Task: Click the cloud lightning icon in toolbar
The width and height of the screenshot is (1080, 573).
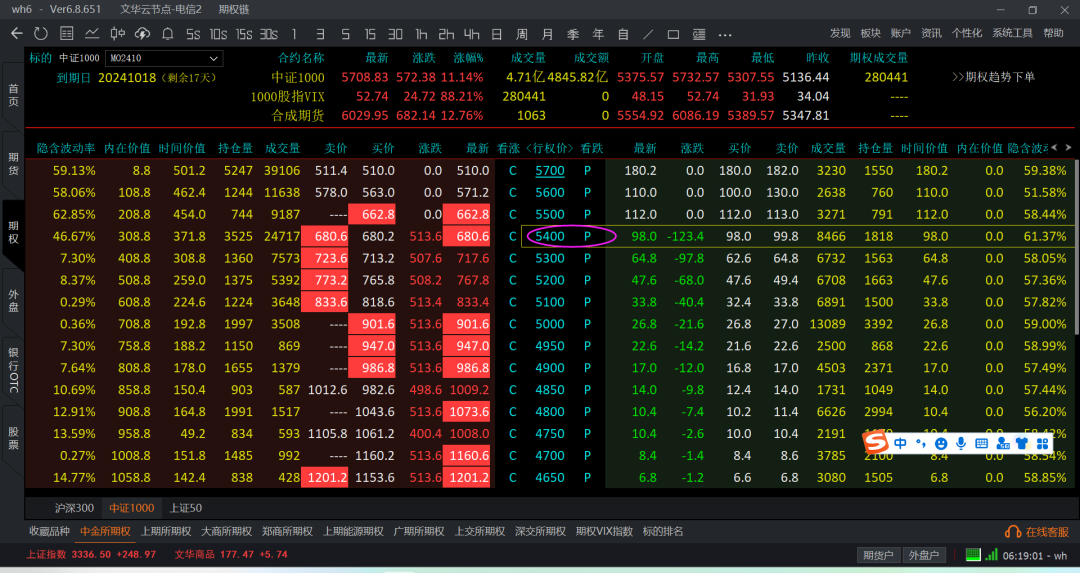Action: click(x=143, y=33)
